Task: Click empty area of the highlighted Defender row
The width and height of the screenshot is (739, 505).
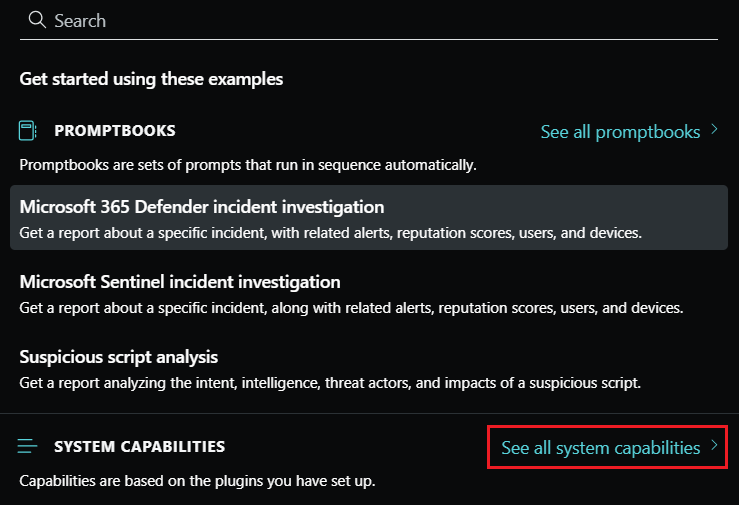Action: point(560,208)
